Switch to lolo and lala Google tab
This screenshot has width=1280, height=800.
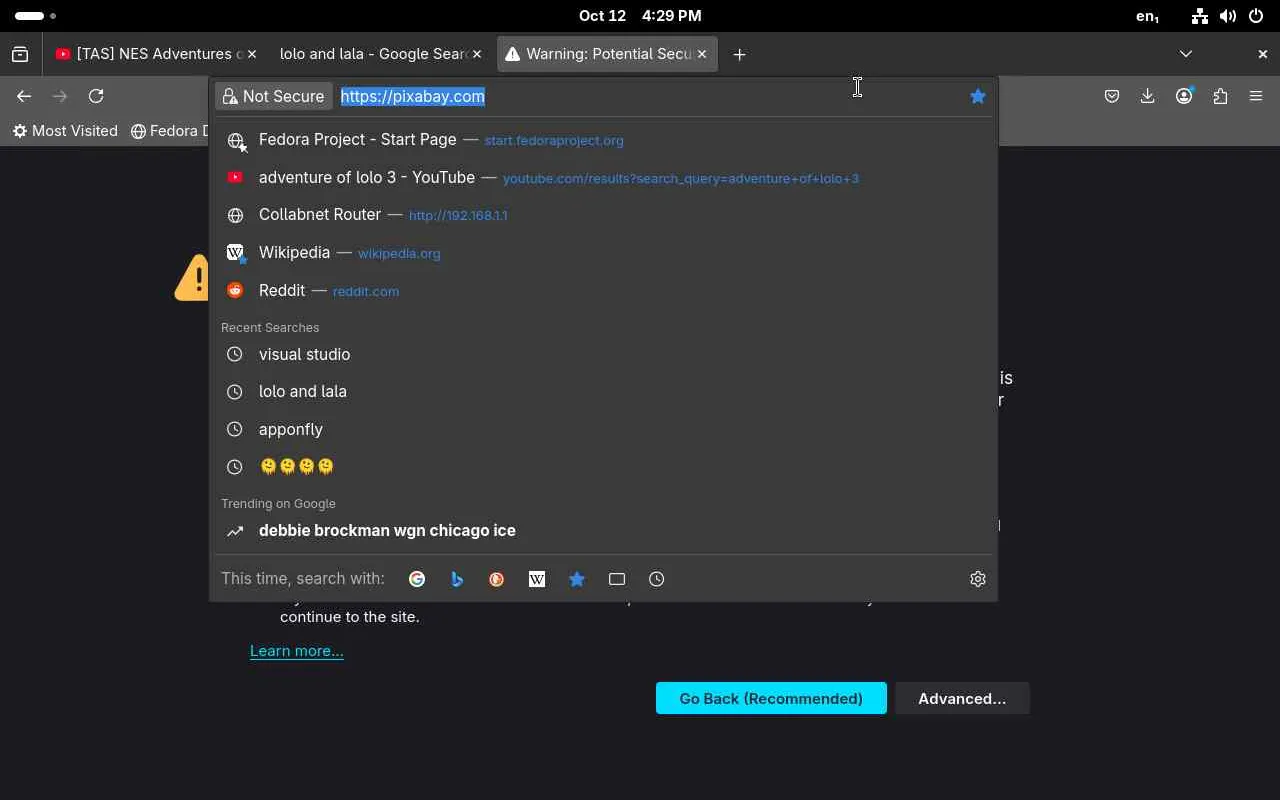tap(382, 54)
